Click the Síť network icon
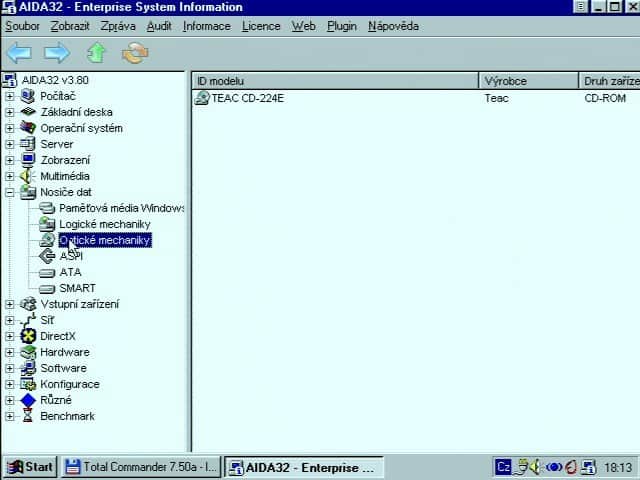 pos(28,320)
